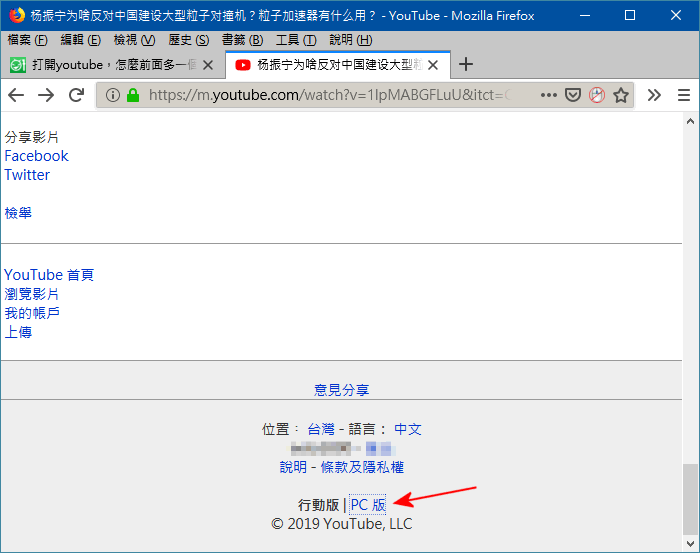The width and height of the screenshot is (700, 553).
Task: Close the YouTube video tab
Action: coord(433,65)
